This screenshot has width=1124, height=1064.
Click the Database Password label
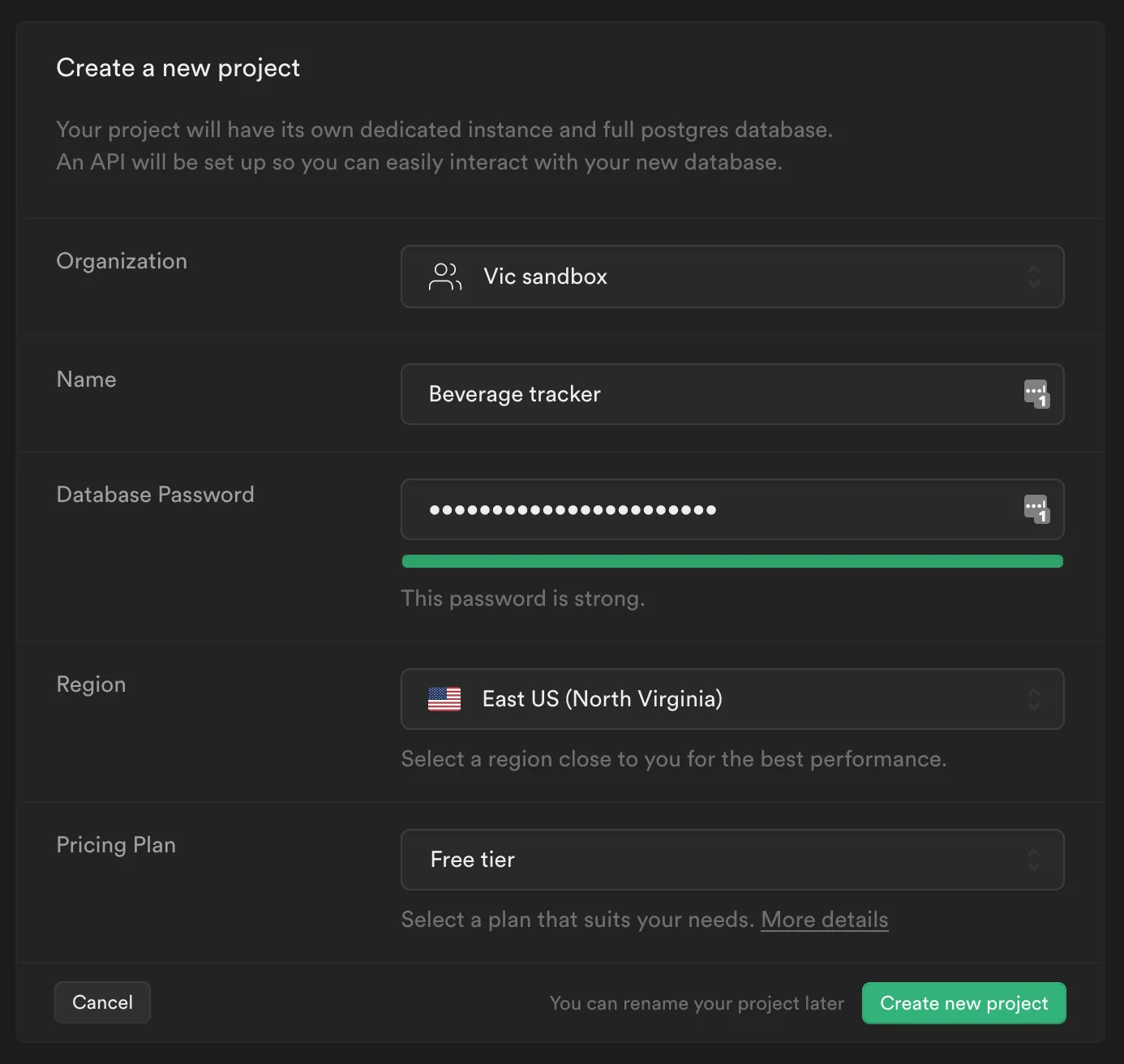point(155,495)
